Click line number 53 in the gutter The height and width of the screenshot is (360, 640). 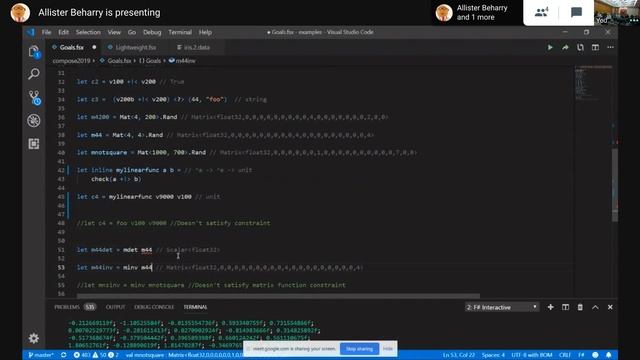(61, 268)
